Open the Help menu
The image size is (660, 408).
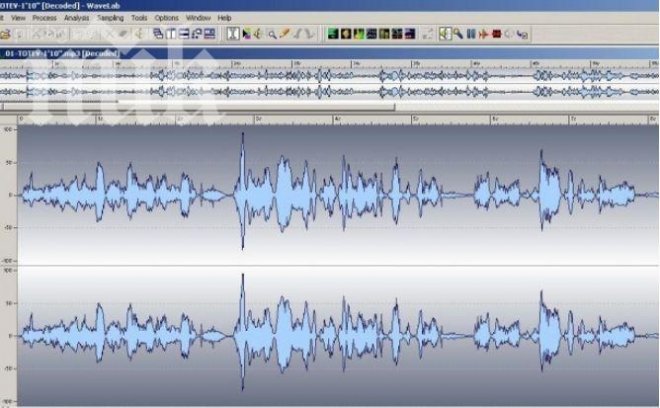(224, 18)
